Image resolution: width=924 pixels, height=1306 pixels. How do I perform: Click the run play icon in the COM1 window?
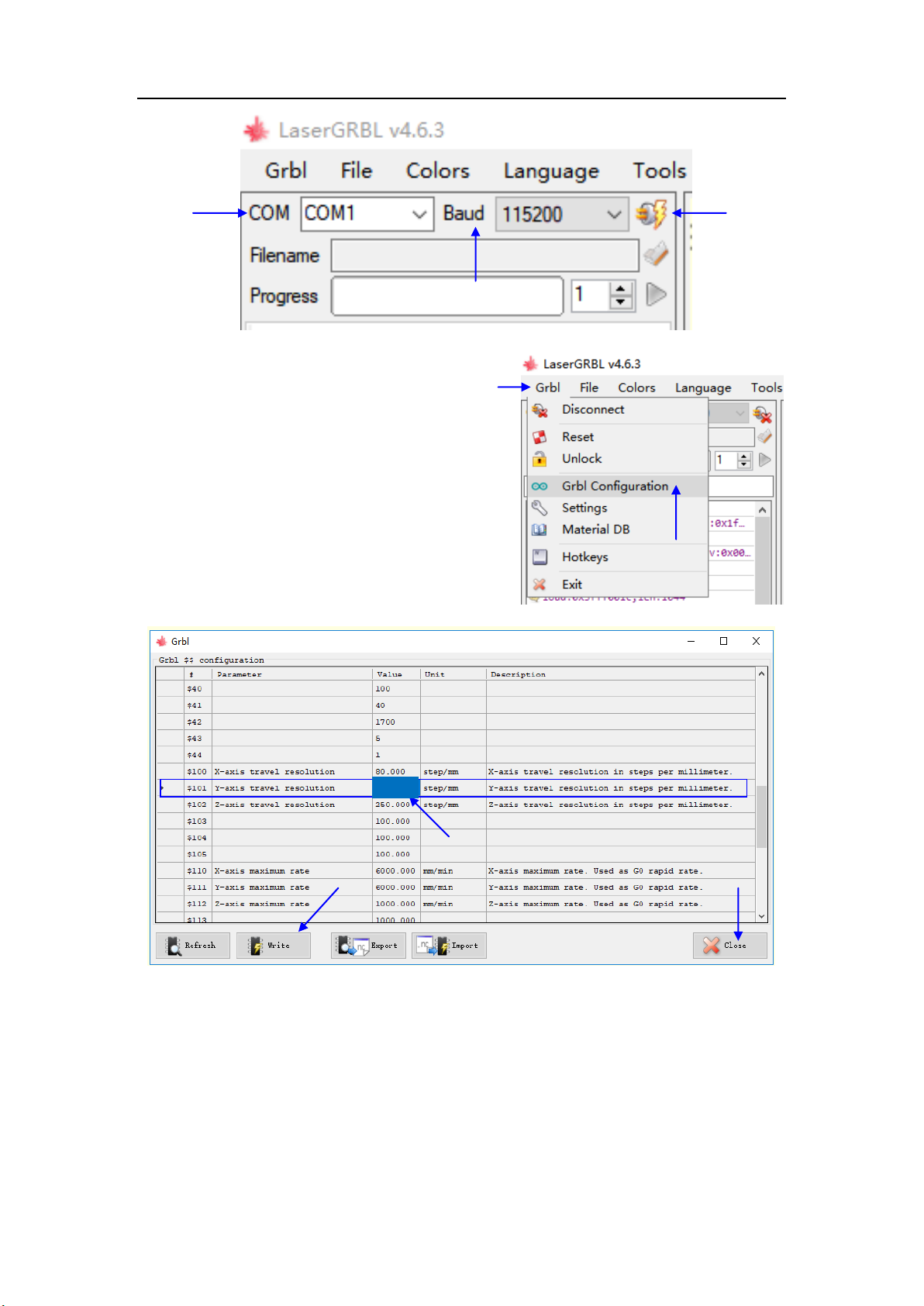(657, 295)
